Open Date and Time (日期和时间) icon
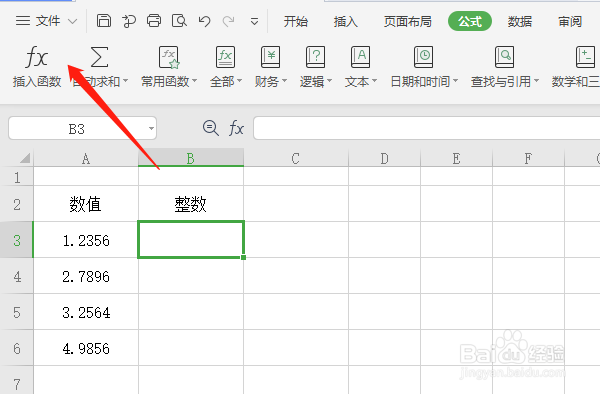Viewport: 600px width, 394px height. [x=423, y=57]
